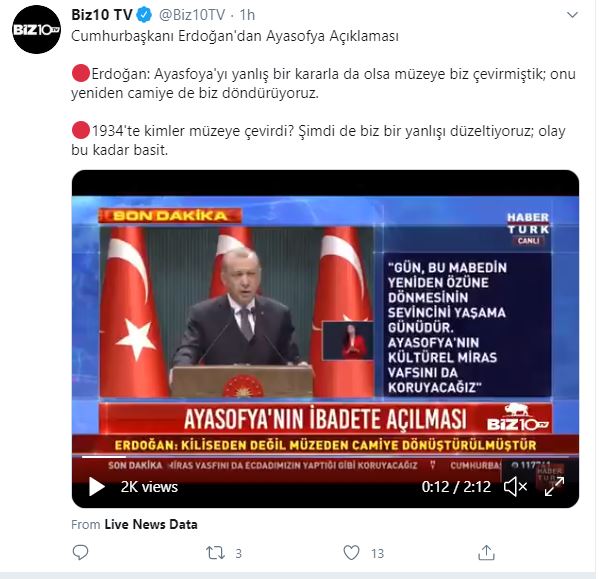Image resolution: width=599 pixels, height=579 pixels.
Task: Open the @Biz10TV handle link
Action: tap(191, 15)
